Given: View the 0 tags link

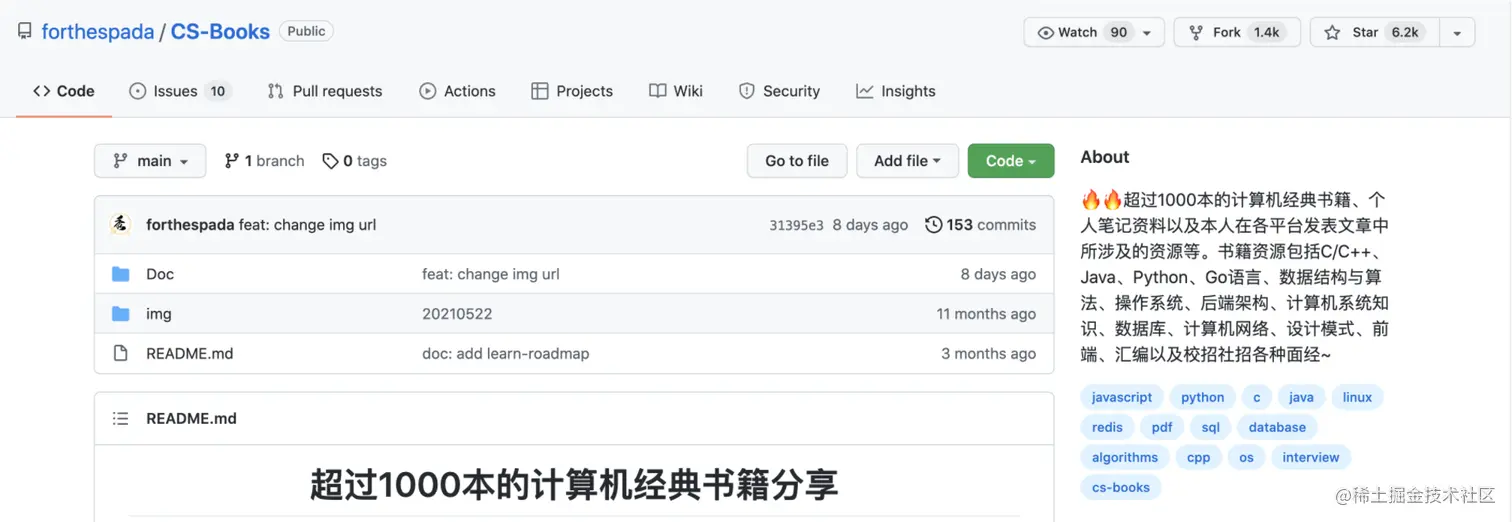Looking at the screenshot, I should 354,161.
